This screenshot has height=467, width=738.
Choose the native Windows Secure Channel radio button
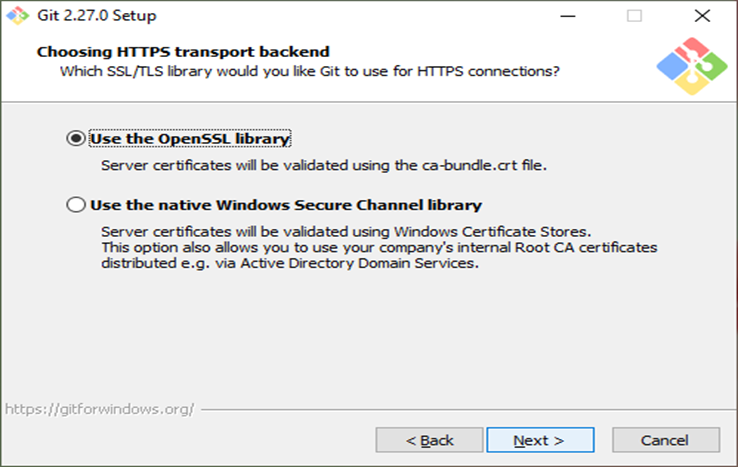point(76,205)
